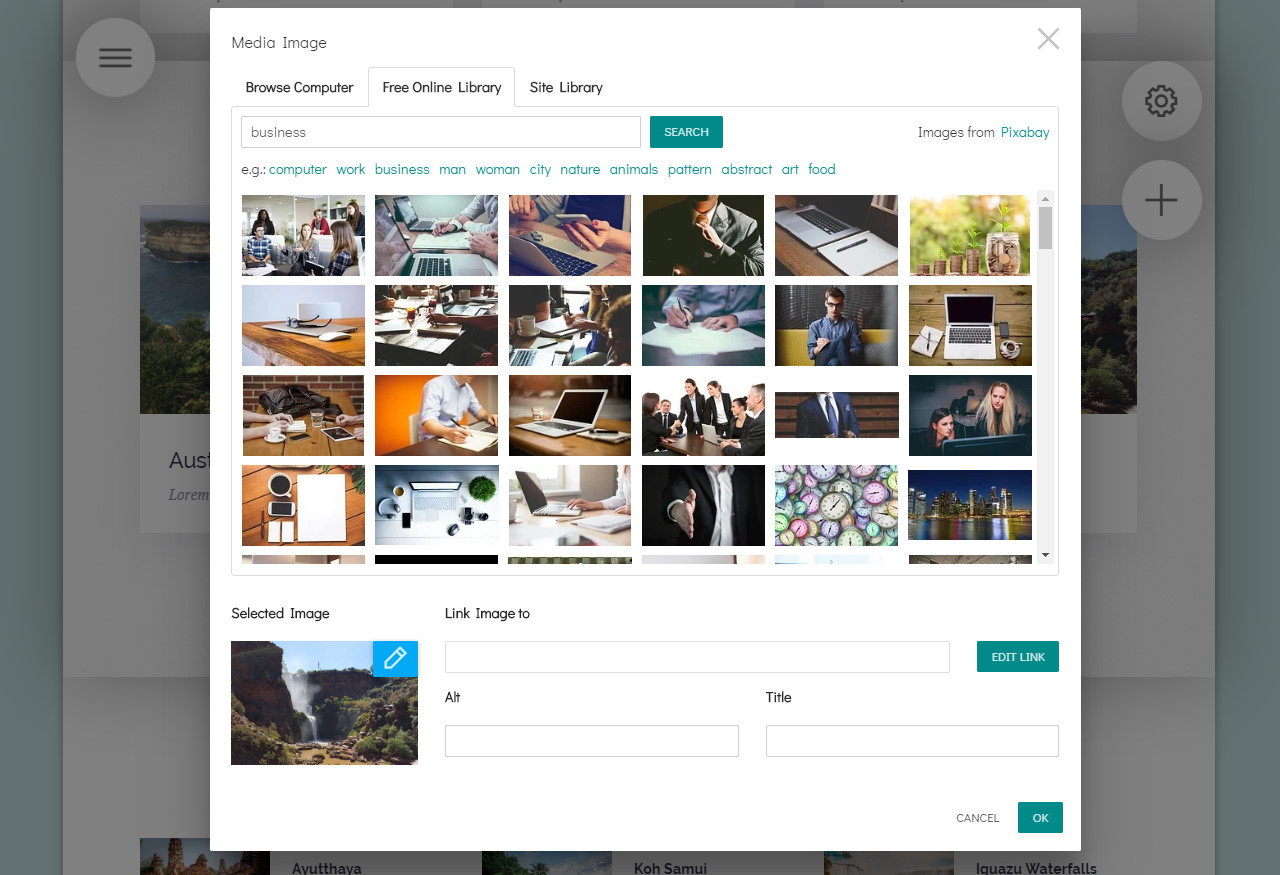Select the blonde woman at computer thumbnail
The image size is (1280, 875).
(970, 415)
